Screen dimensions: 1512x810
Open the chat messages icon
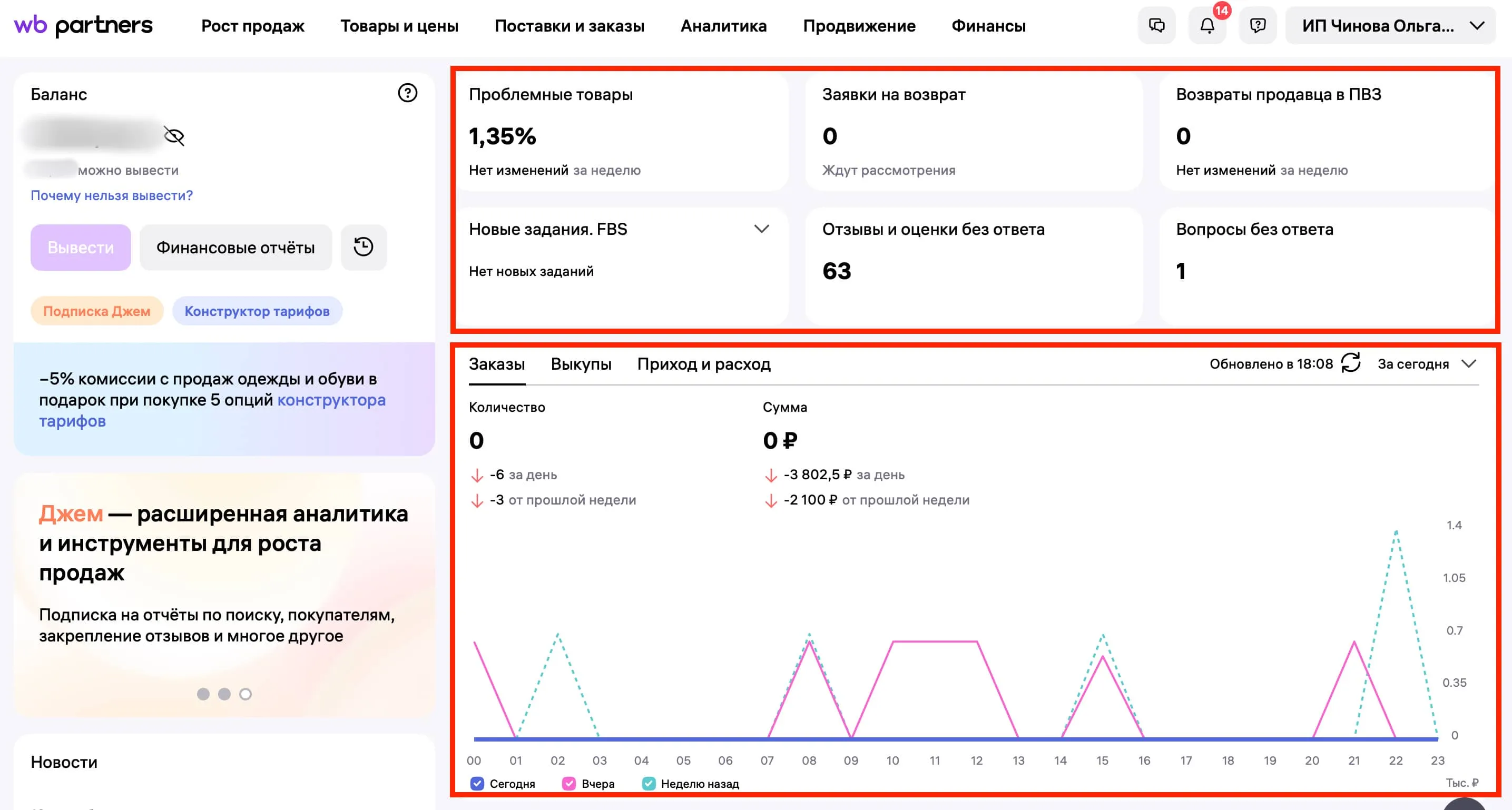click(1156, 26)
